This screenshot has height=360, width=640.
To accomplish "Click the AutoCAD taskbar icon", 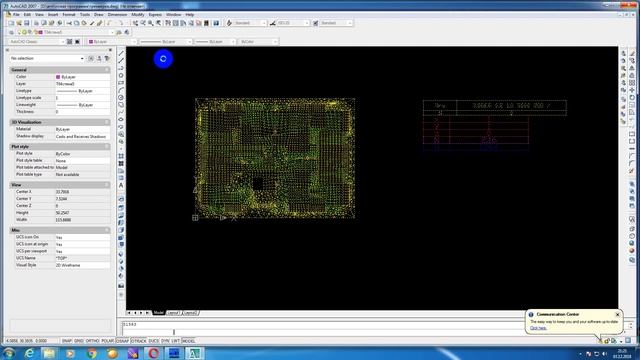I will coord(194,353).
